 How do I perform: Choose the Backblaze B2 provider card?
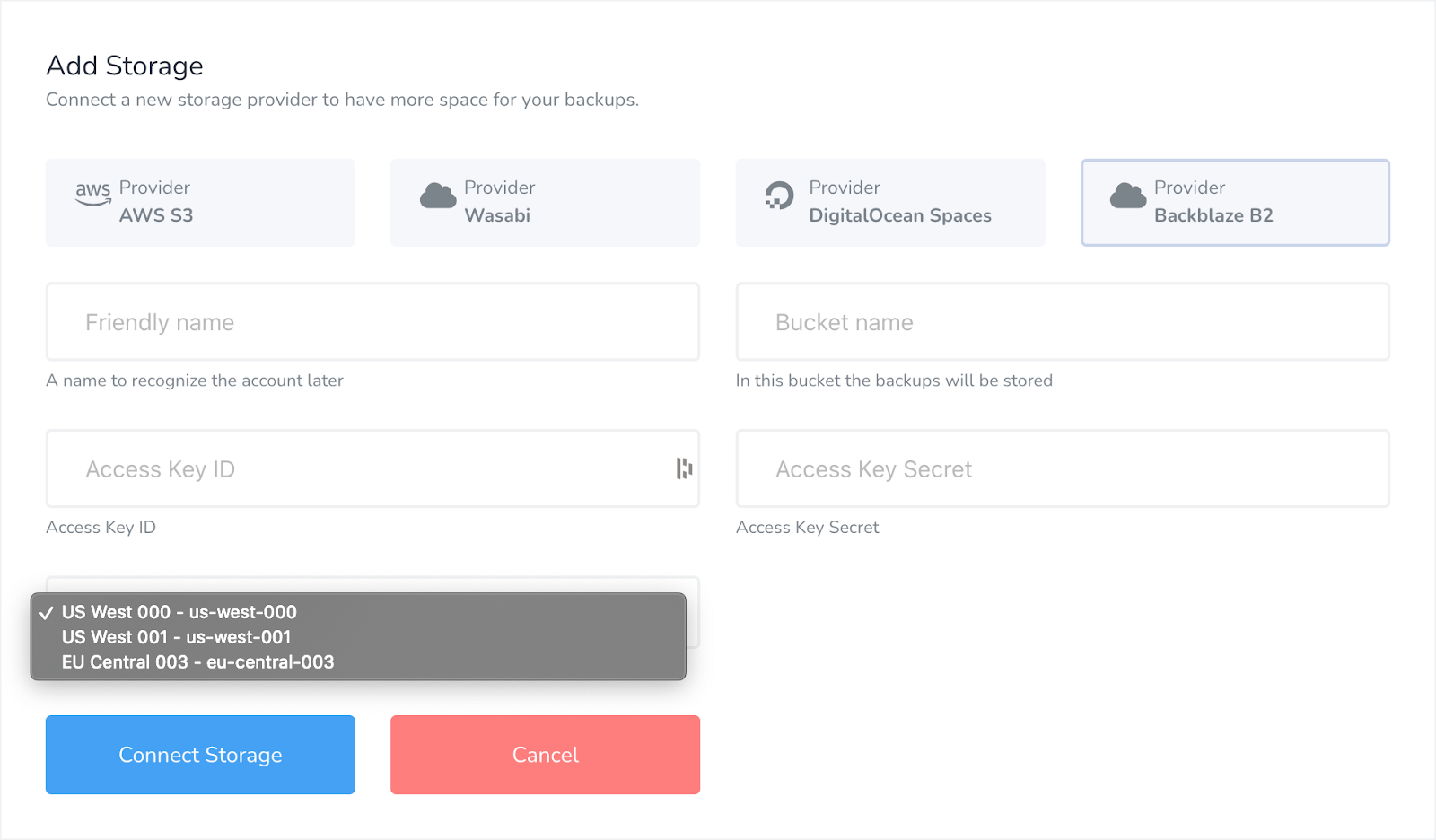[x=1235, y=203]
